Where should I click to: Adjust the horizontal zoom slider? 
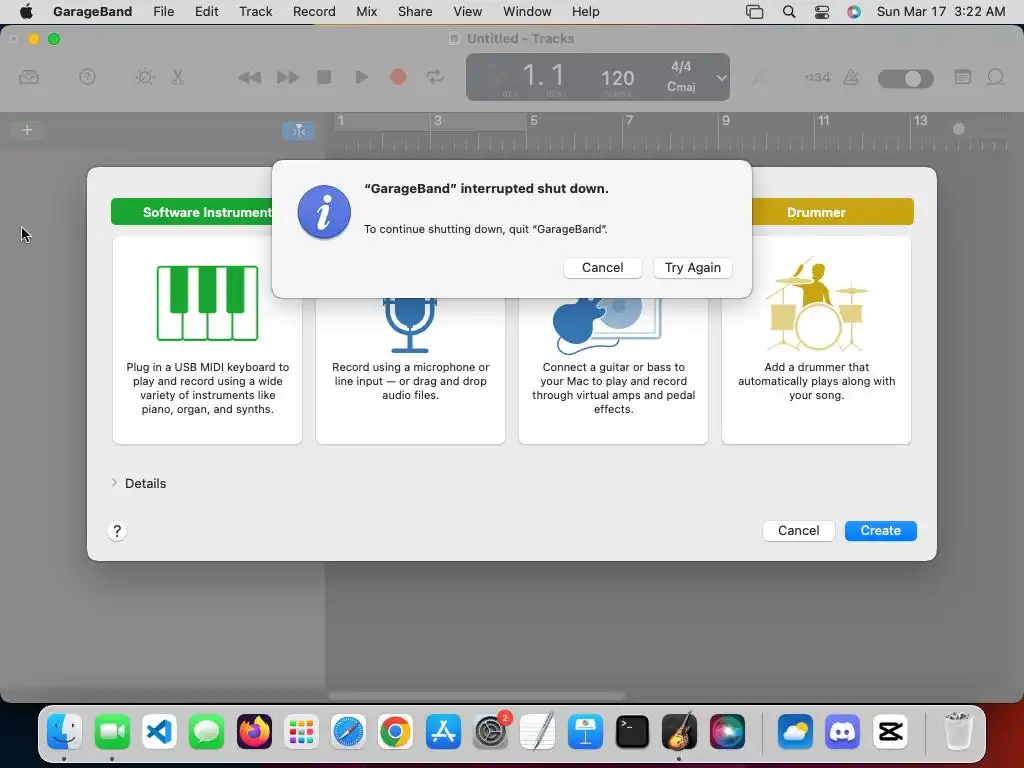pos(959,129)
